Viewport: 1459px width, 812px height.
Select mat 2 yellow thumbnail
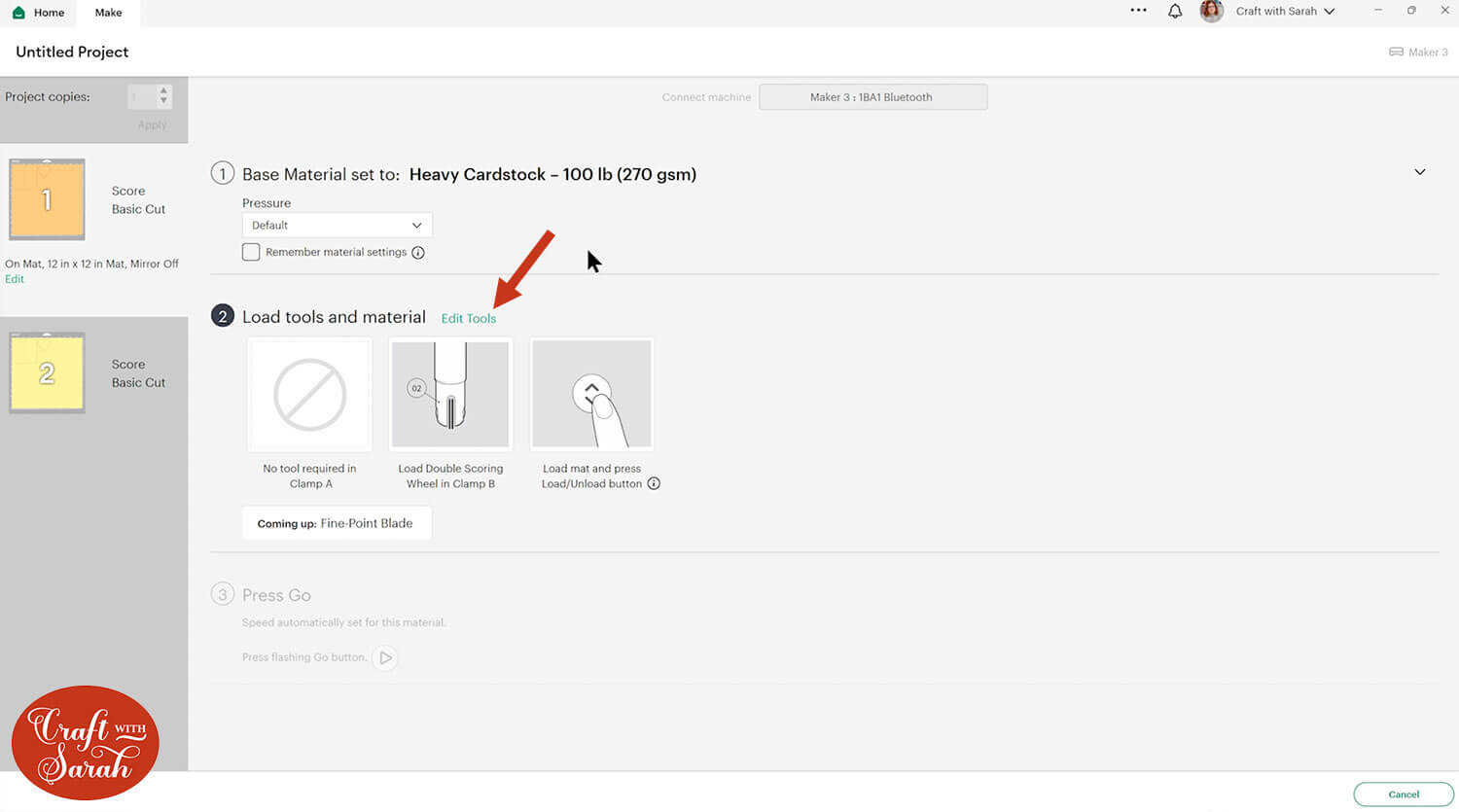point(47,372)
